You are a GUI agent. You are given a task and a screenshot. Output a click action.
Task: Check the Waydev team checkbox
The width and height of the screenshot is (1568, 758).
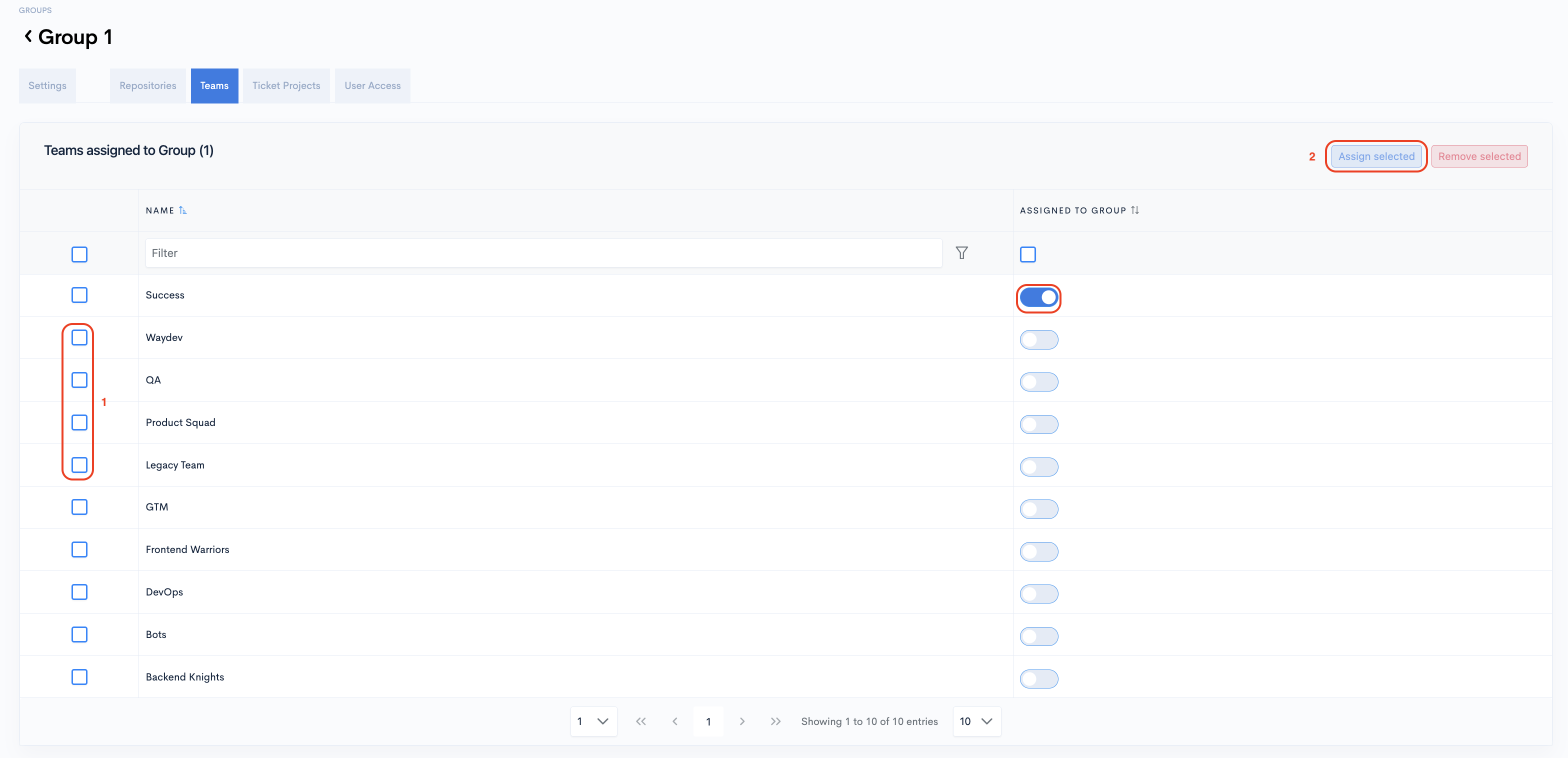pyautogui.click(x=79, y=337)
